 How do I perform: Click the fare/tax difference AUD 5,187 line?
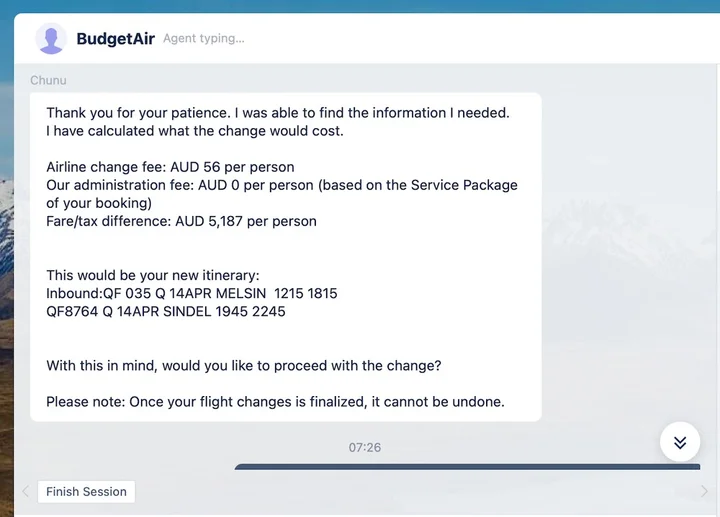point(181,221)
